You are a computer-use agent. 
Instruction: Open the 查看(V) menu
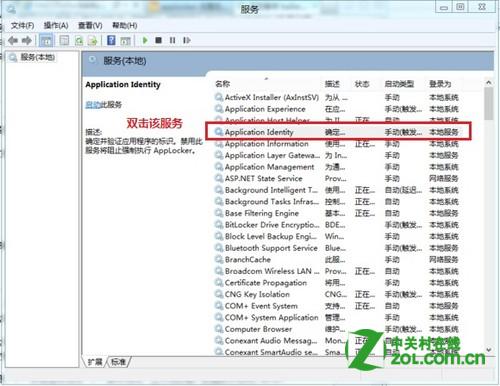[90, 25]
